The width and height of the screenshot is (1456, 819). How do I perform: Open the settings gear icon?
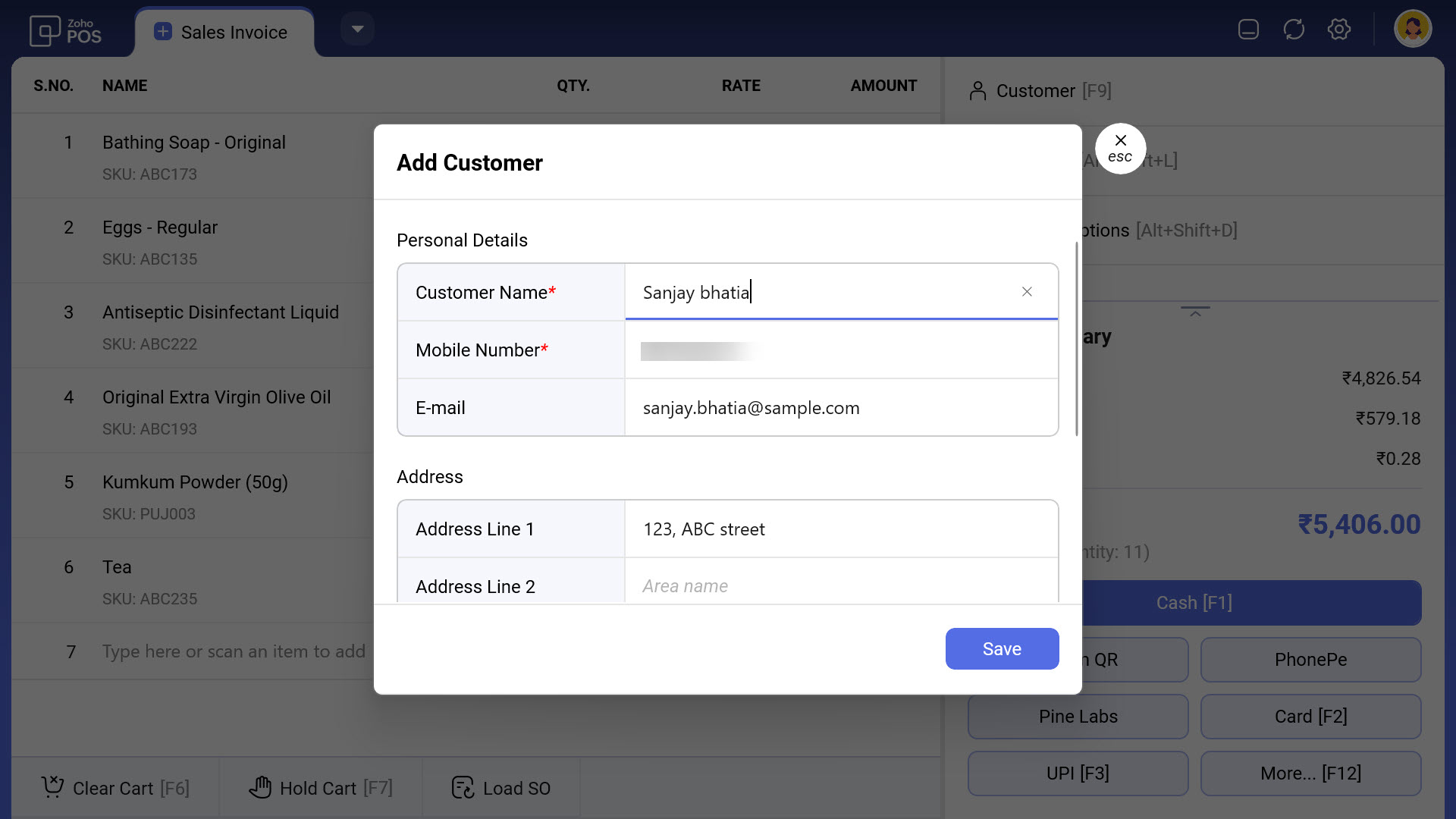point(1339,30)
